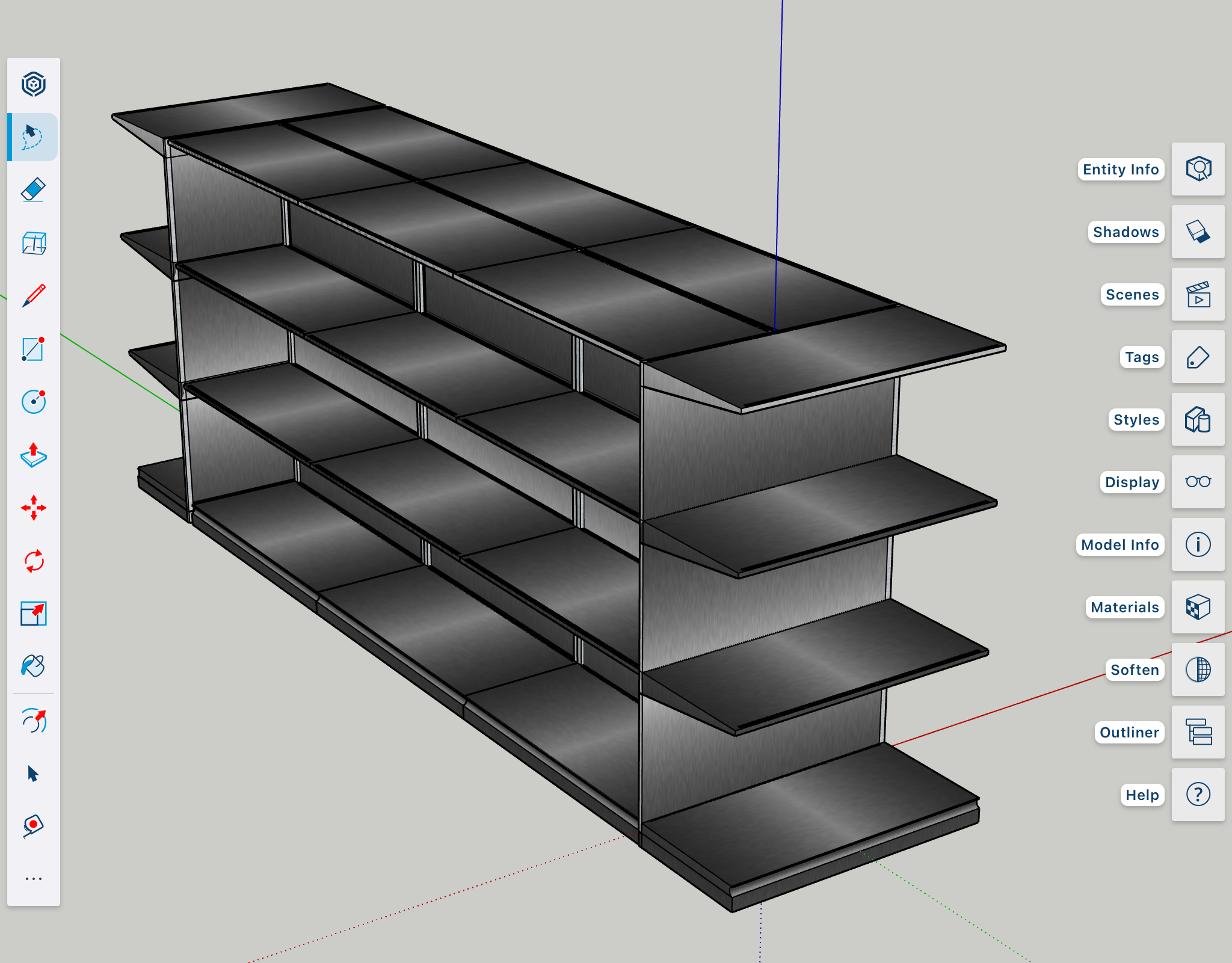
Task: Open the Entity Info panel
Action: tap(1198, 169)
